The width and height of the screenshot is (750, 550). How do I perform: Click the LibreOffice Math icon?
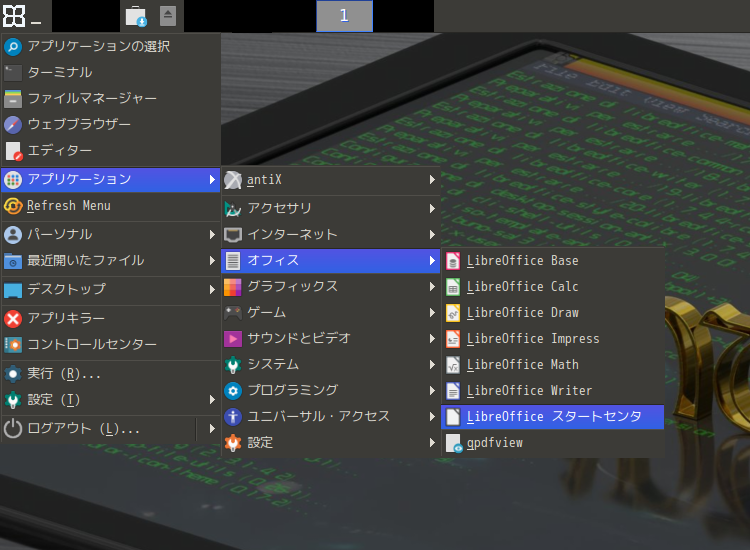click(453, 365)
